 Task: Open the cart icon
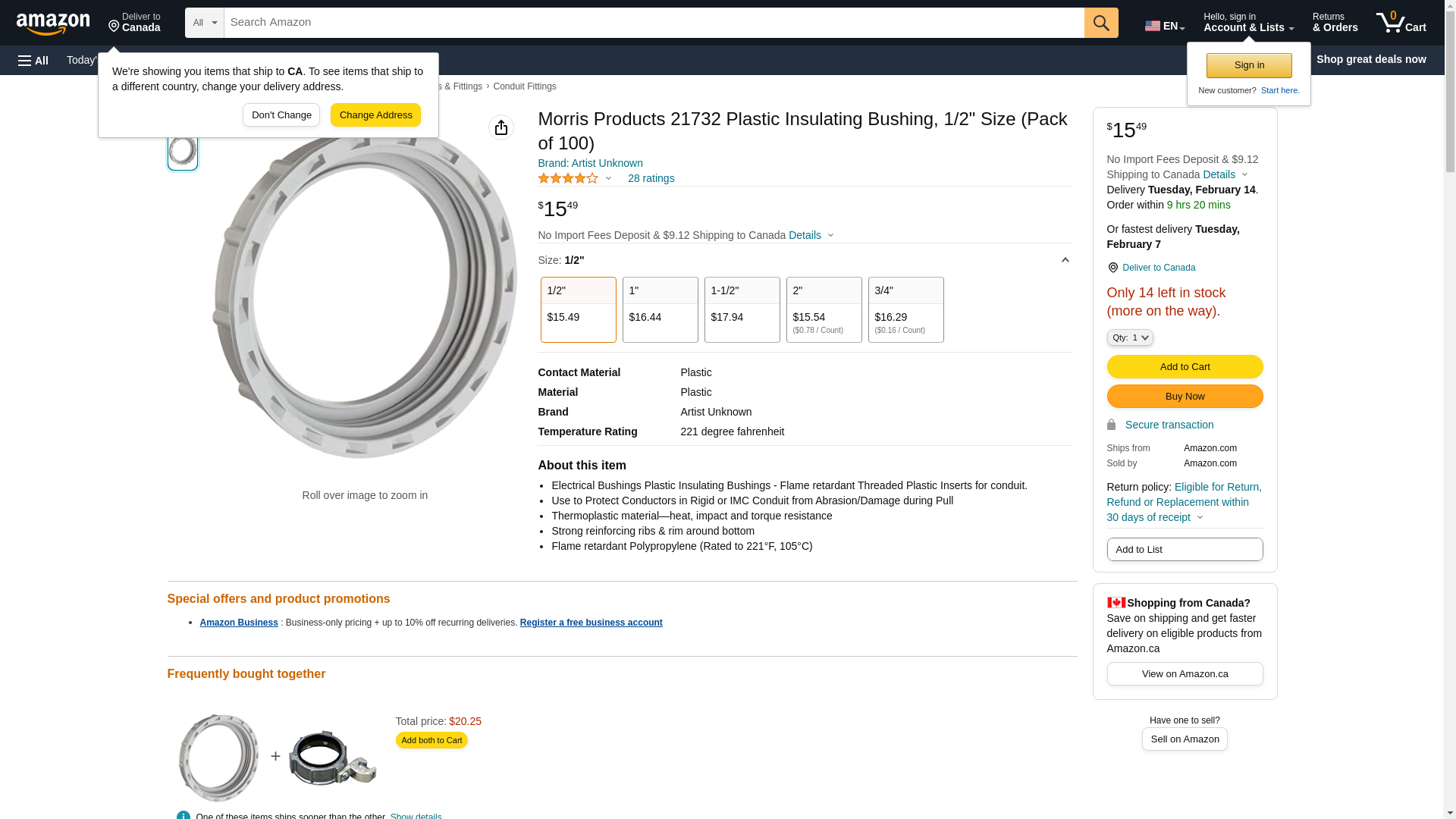[1401, 23]
